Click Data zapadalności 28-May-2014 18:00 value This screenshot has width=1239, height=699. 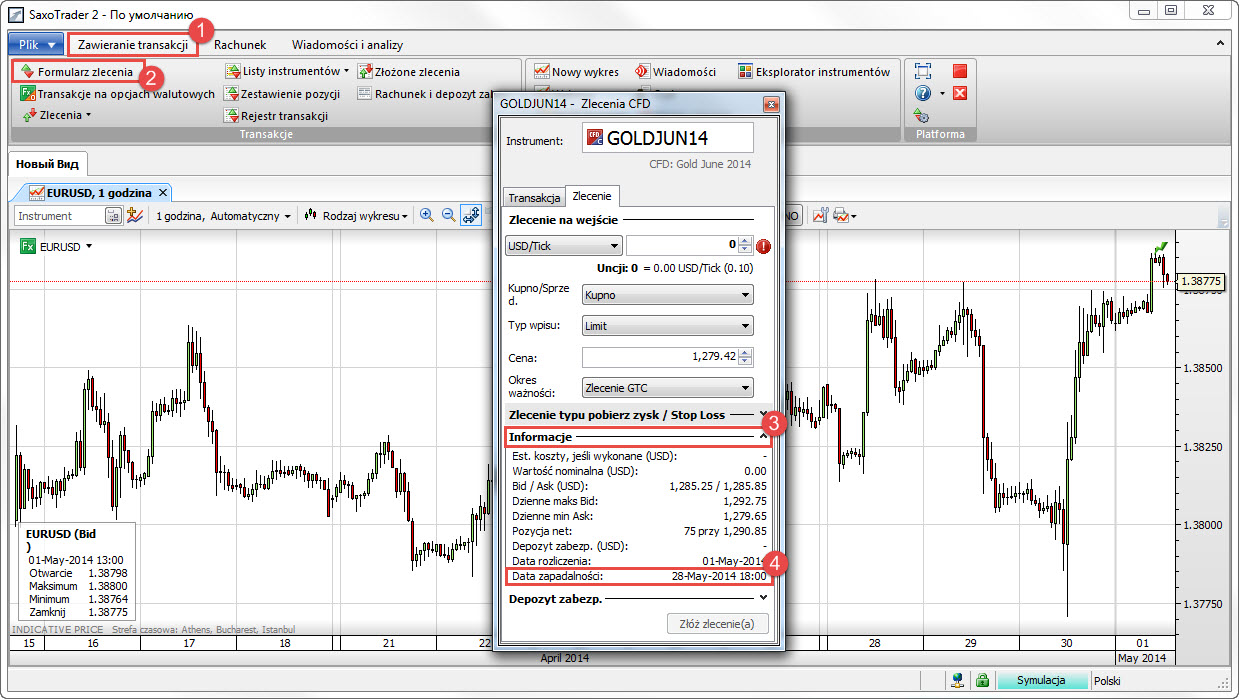tap(718, 576)
